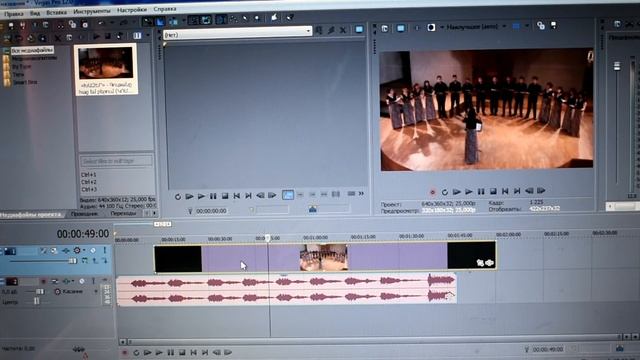Select Все медиафайлы tree item
The width and height of the screenshot is (640, 360).
[x=32, y=50]
